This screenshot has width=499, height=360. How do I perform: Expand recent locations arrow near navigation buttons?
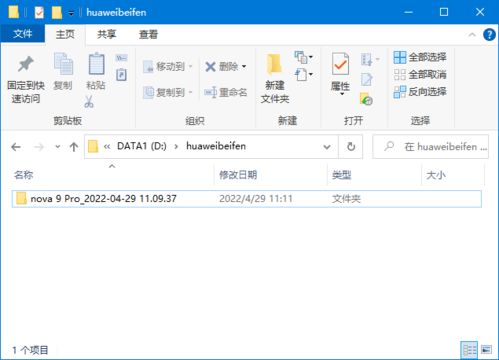57,146
